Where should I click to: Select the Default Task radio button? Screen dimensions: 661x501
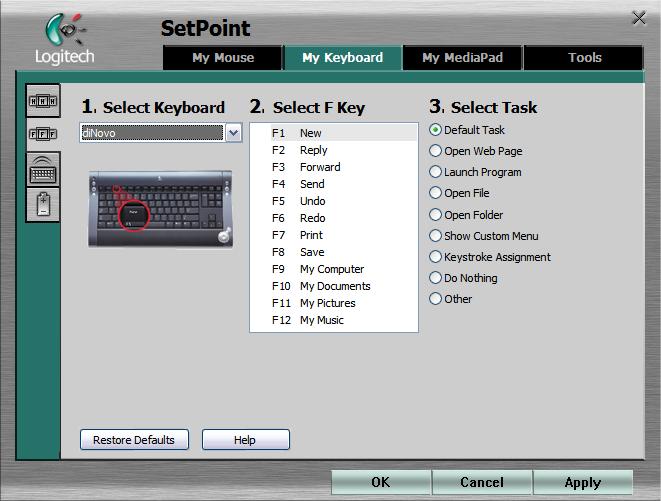pyautogui.click(x=435, y=130)
